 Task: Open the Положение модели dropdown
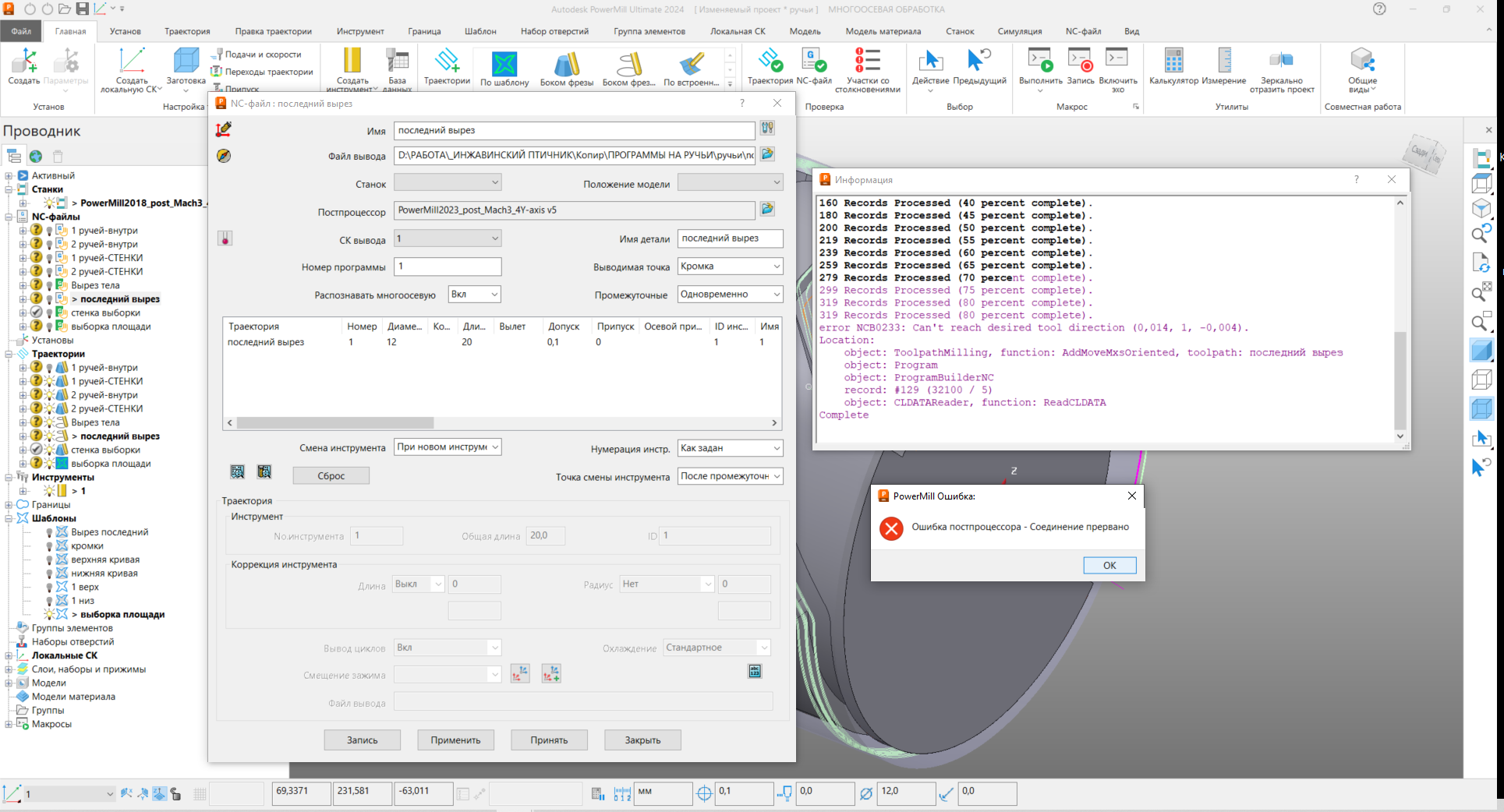pyautogui.click(x=730, y=182)
